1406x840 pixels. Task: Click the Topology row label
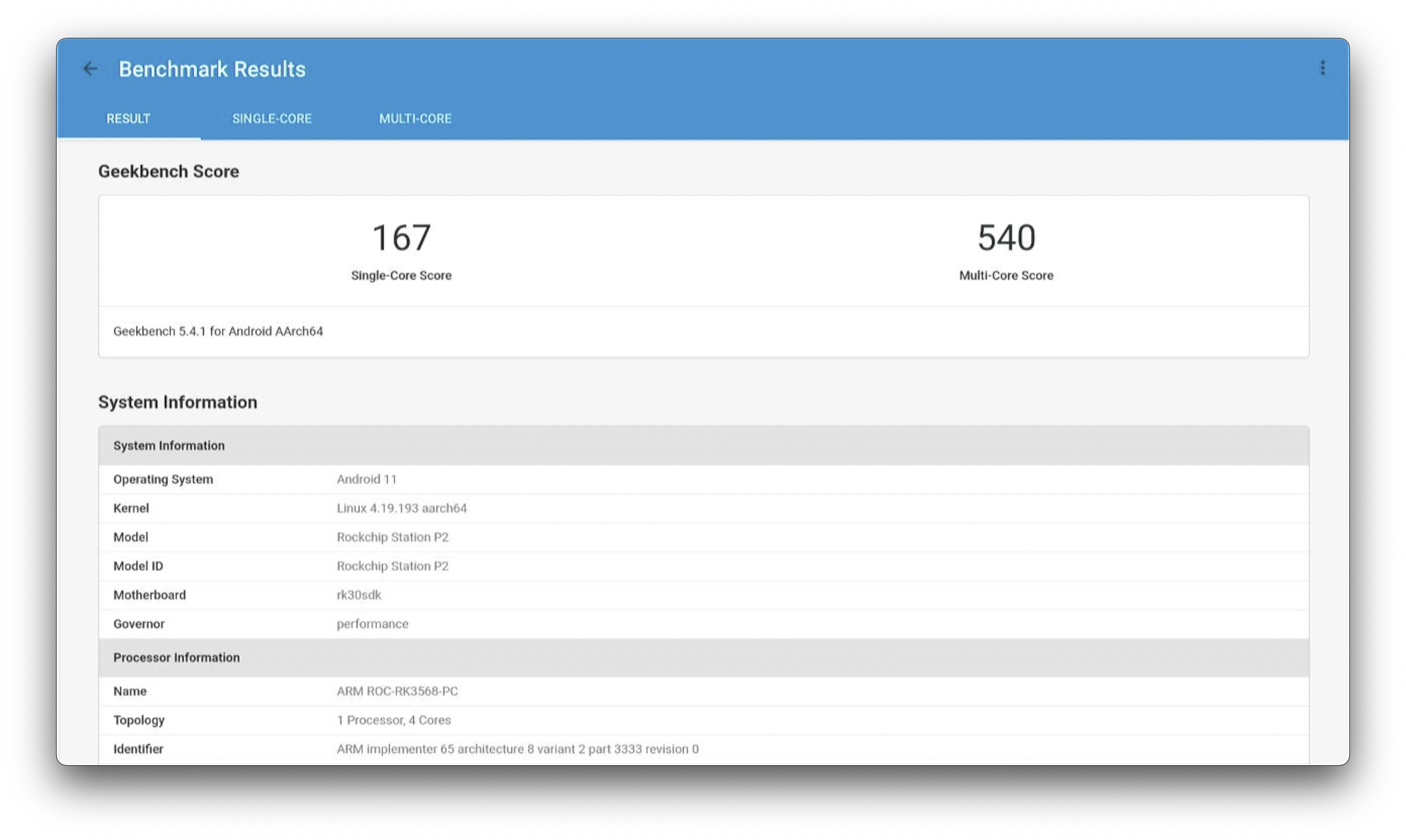[x=139, y=719]
